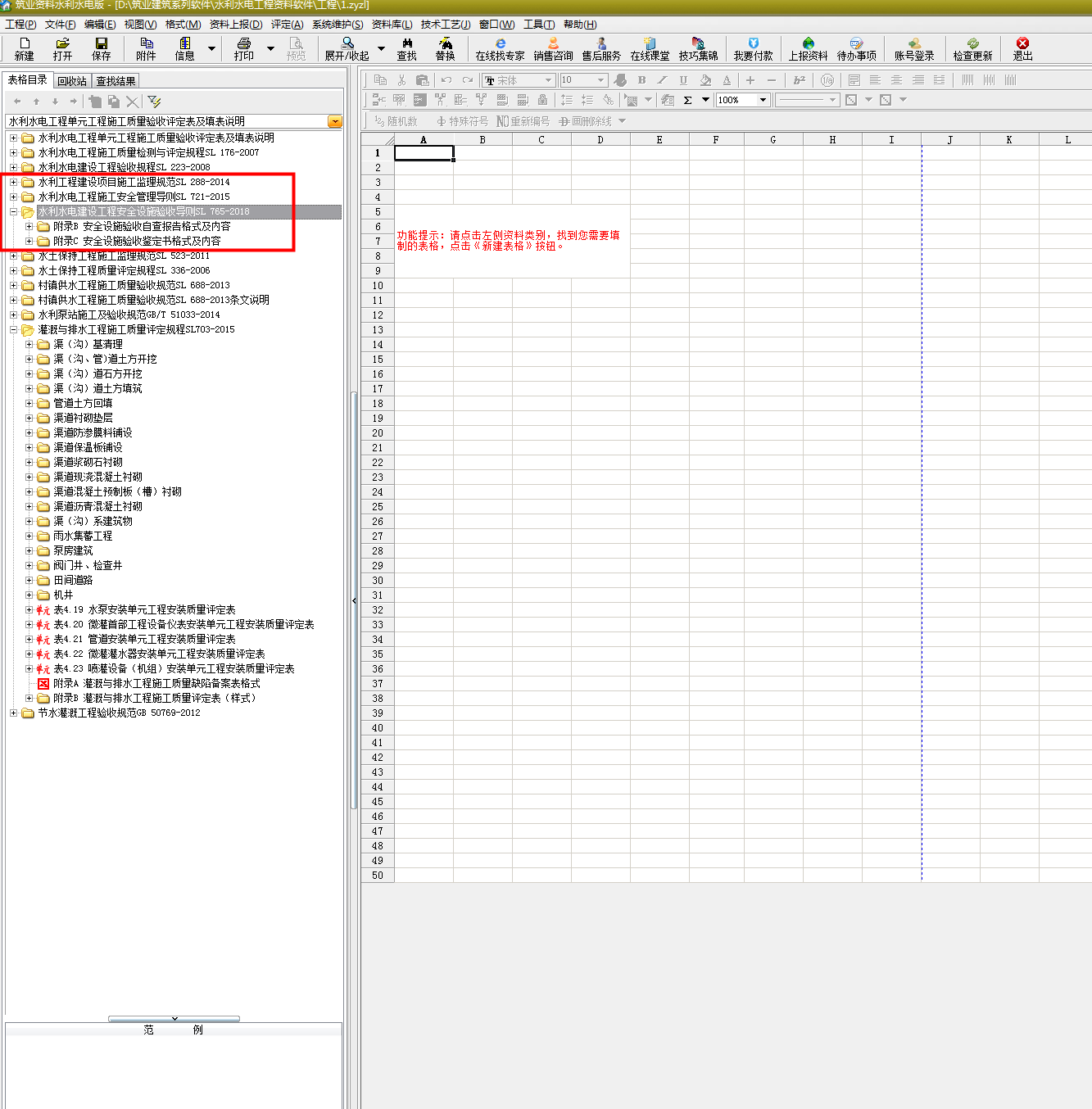Click the 附件 (Attachment) toolbar icon
This screenshot has height=1109, width=1092.
[x=146, y=49]
